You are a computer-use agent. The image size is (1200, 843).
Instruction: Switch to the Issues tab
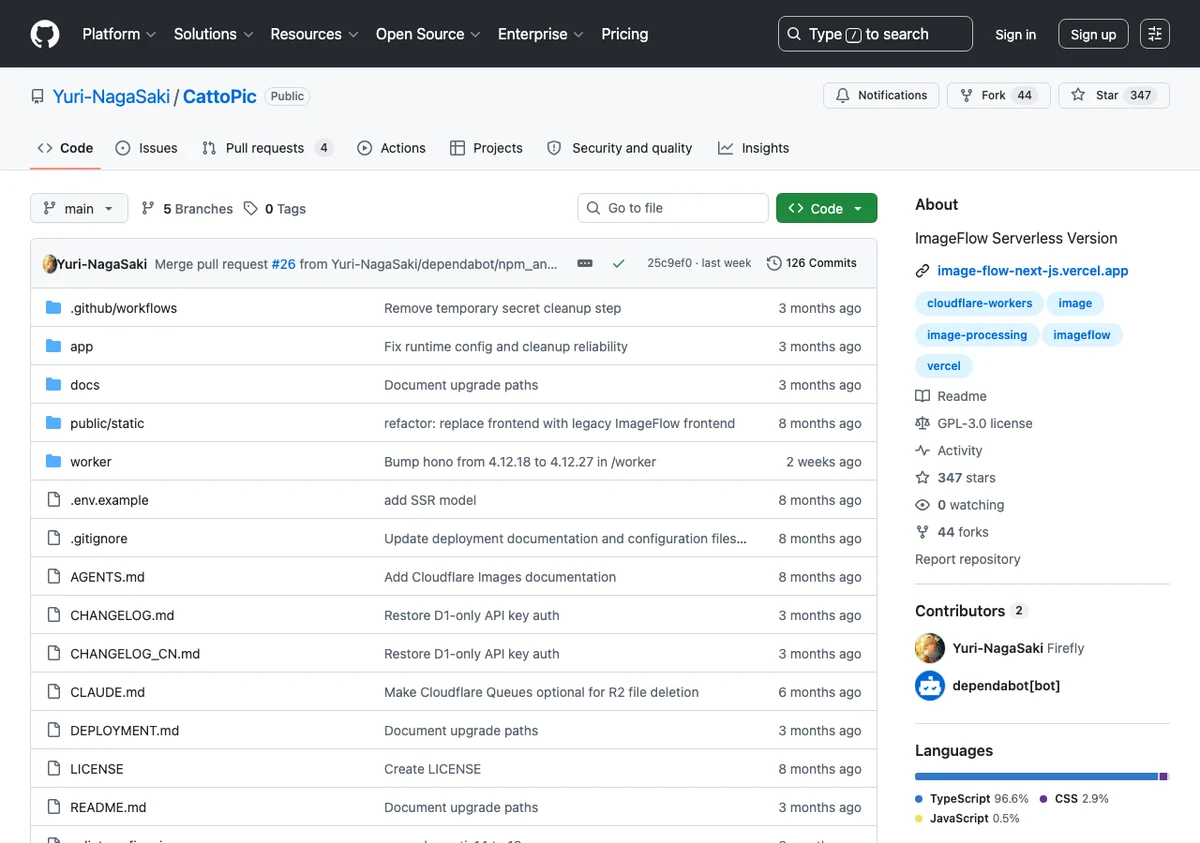pyautogui.click(x=146, y=148)
